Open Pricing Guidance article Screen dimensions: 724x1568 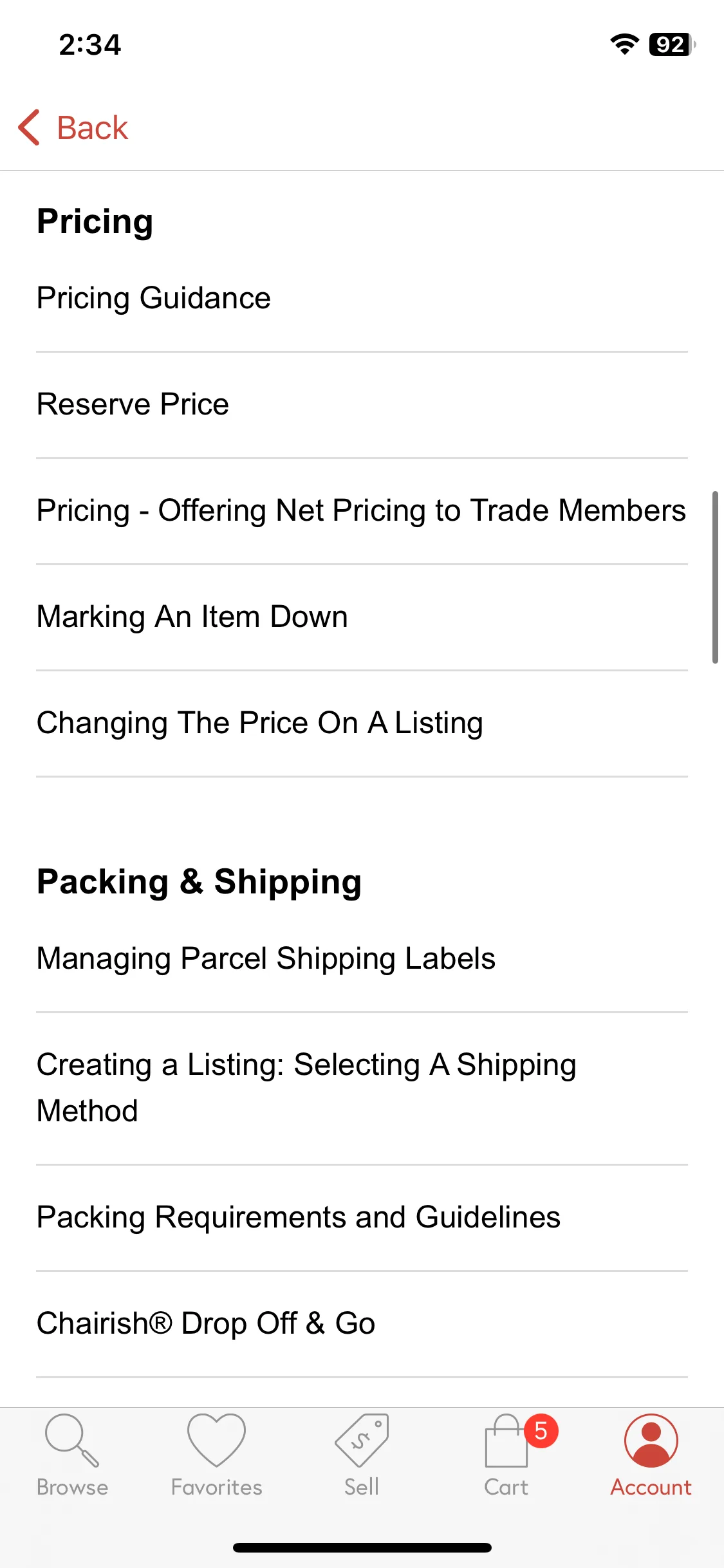362,298
